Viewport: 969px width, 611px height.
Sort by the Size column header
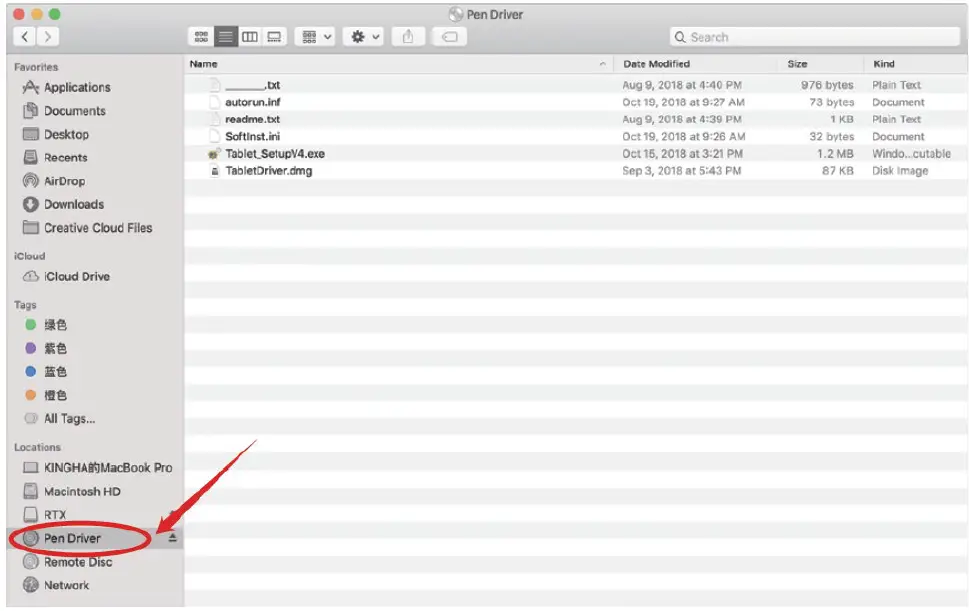point(797,64)
